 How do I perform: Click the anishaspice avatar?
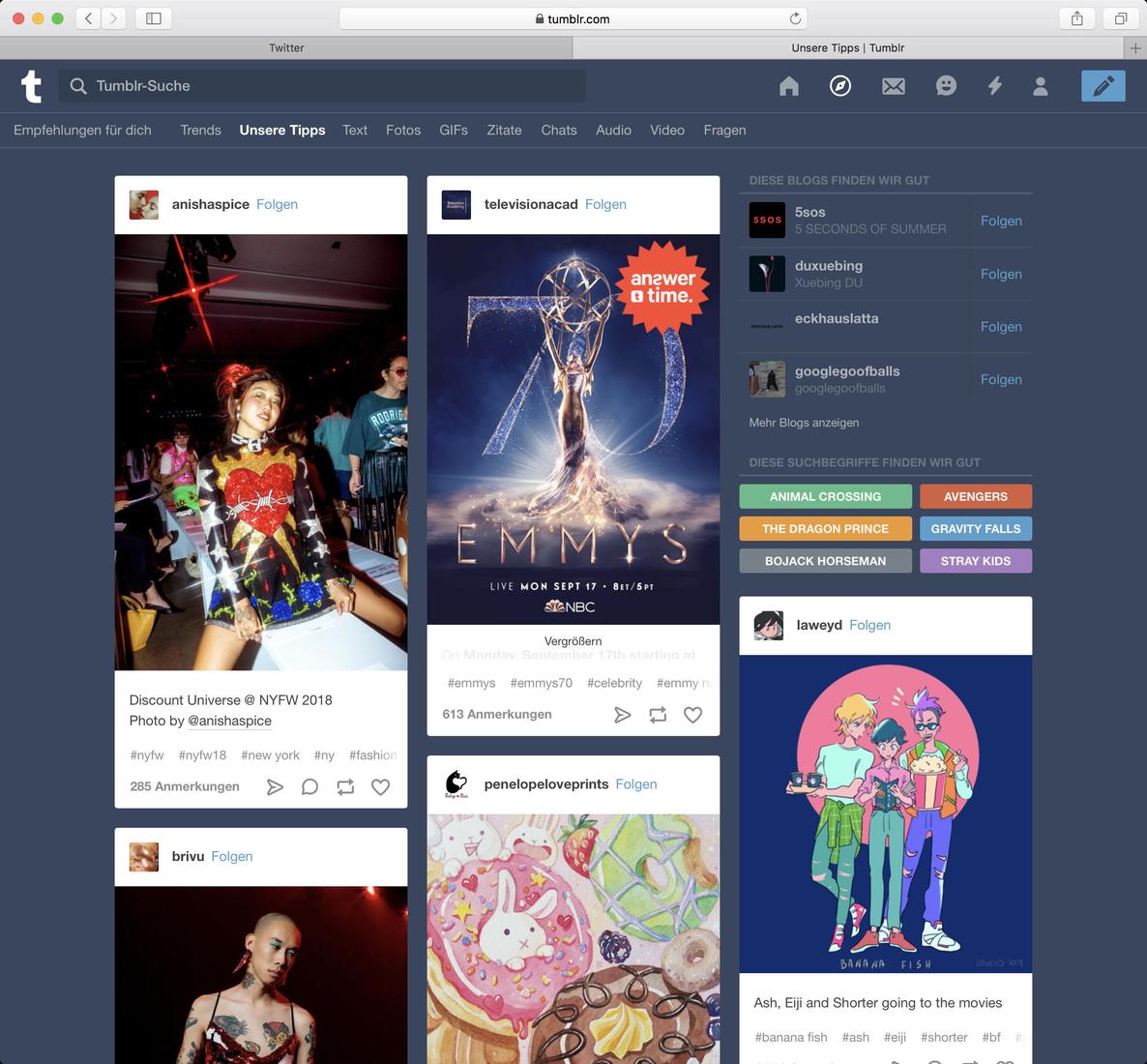click(144, 205)
